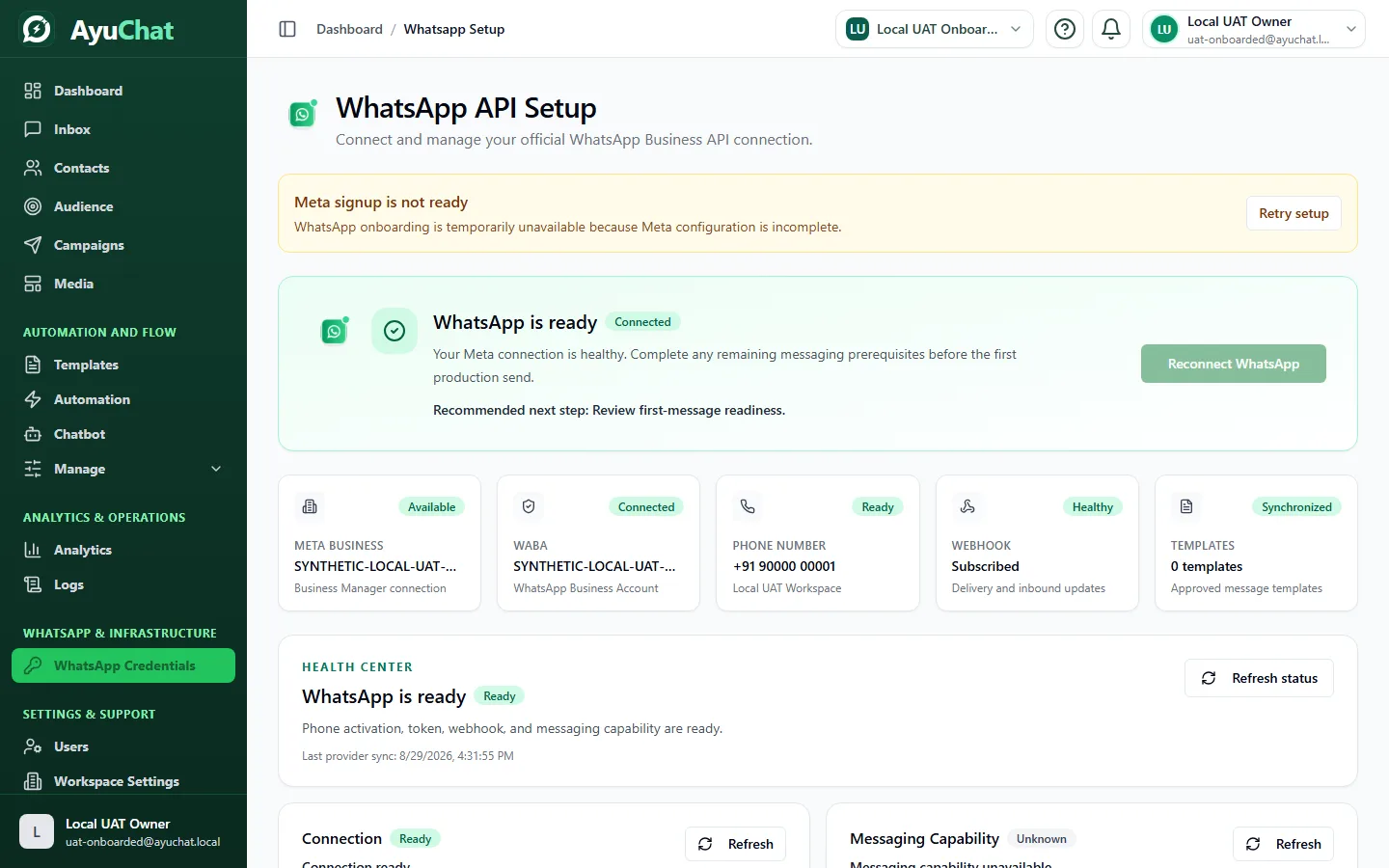Click the Media icon in sidebar
This screenshot has width=1389, height=868.
[33, 284]
